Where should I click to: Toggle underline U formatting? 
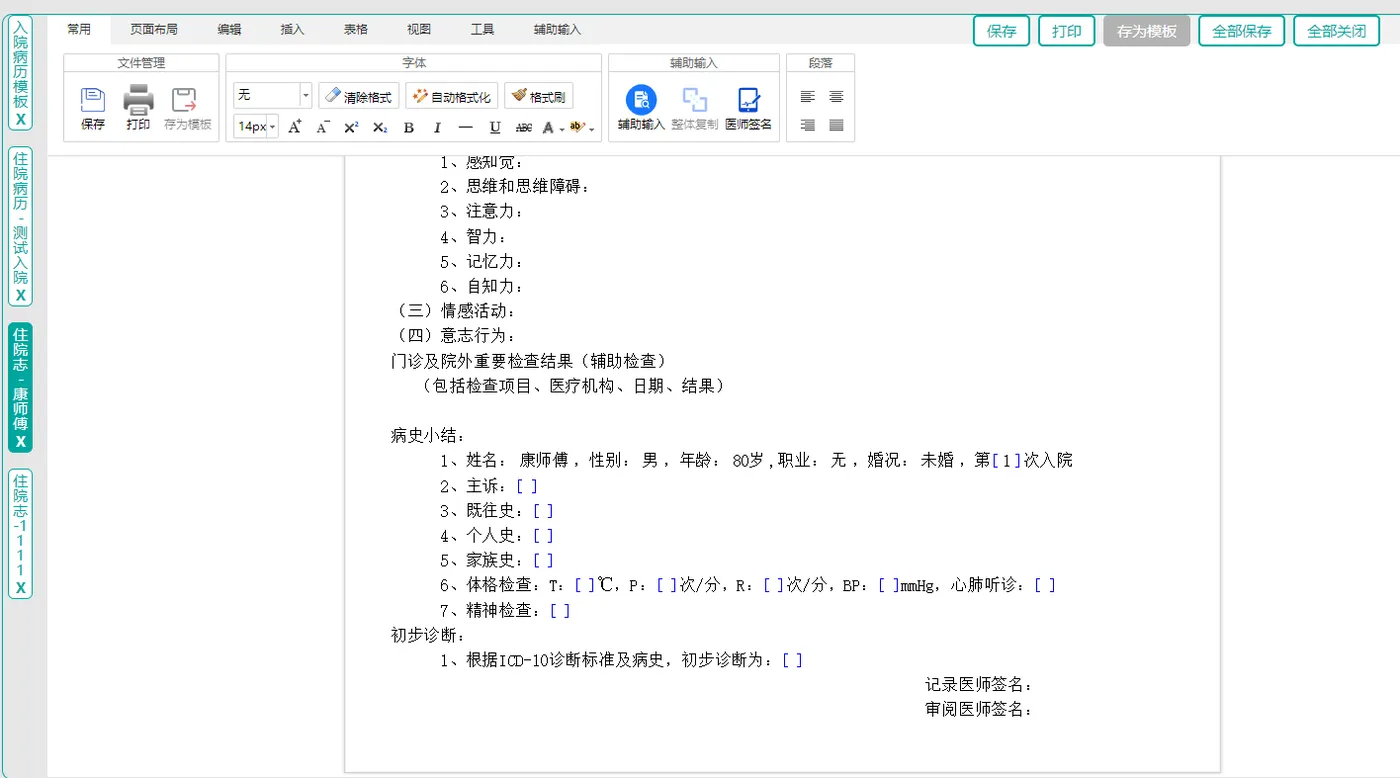[494, 127]
